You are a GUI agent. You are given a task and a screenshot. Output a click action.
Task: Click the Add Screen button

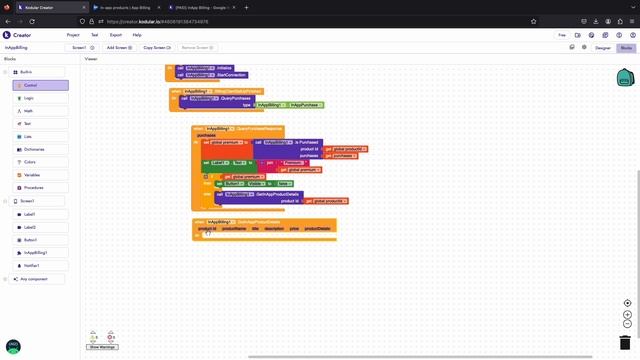pos(119,48)
